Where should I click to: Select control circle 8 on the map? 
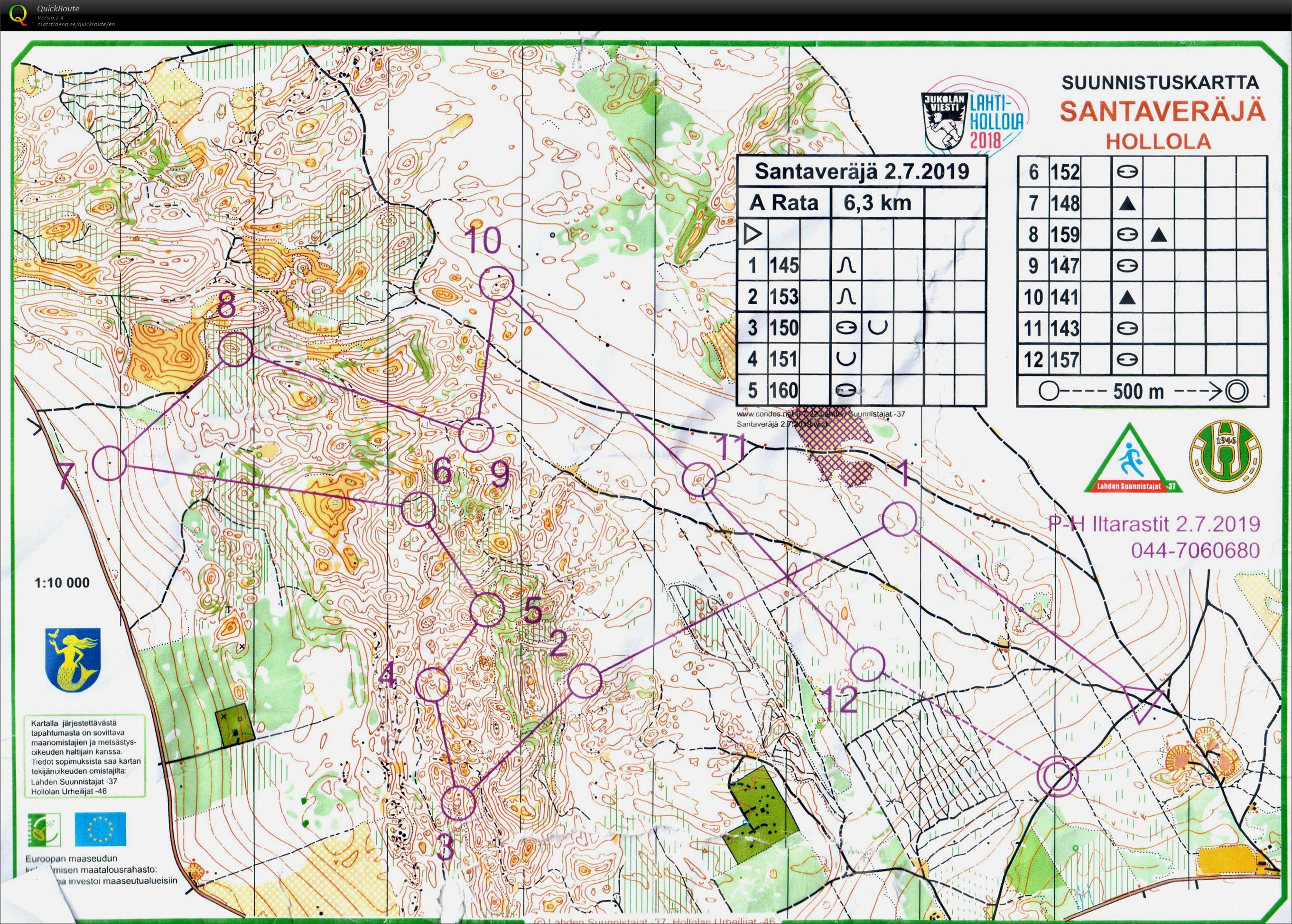[x=235, y=350]
